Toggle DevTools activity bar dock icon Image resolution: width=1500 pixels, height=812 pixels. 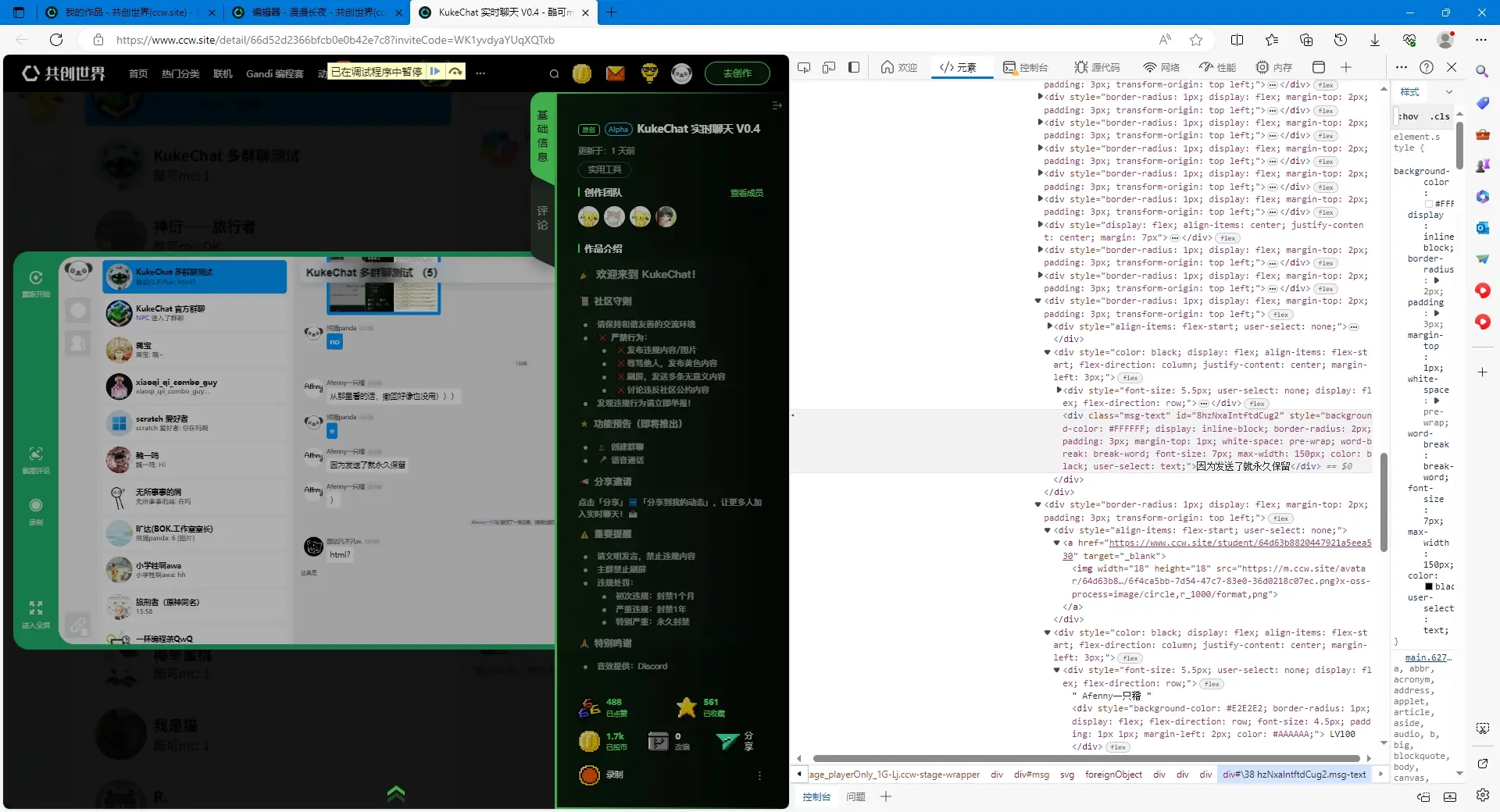[854, 67]
